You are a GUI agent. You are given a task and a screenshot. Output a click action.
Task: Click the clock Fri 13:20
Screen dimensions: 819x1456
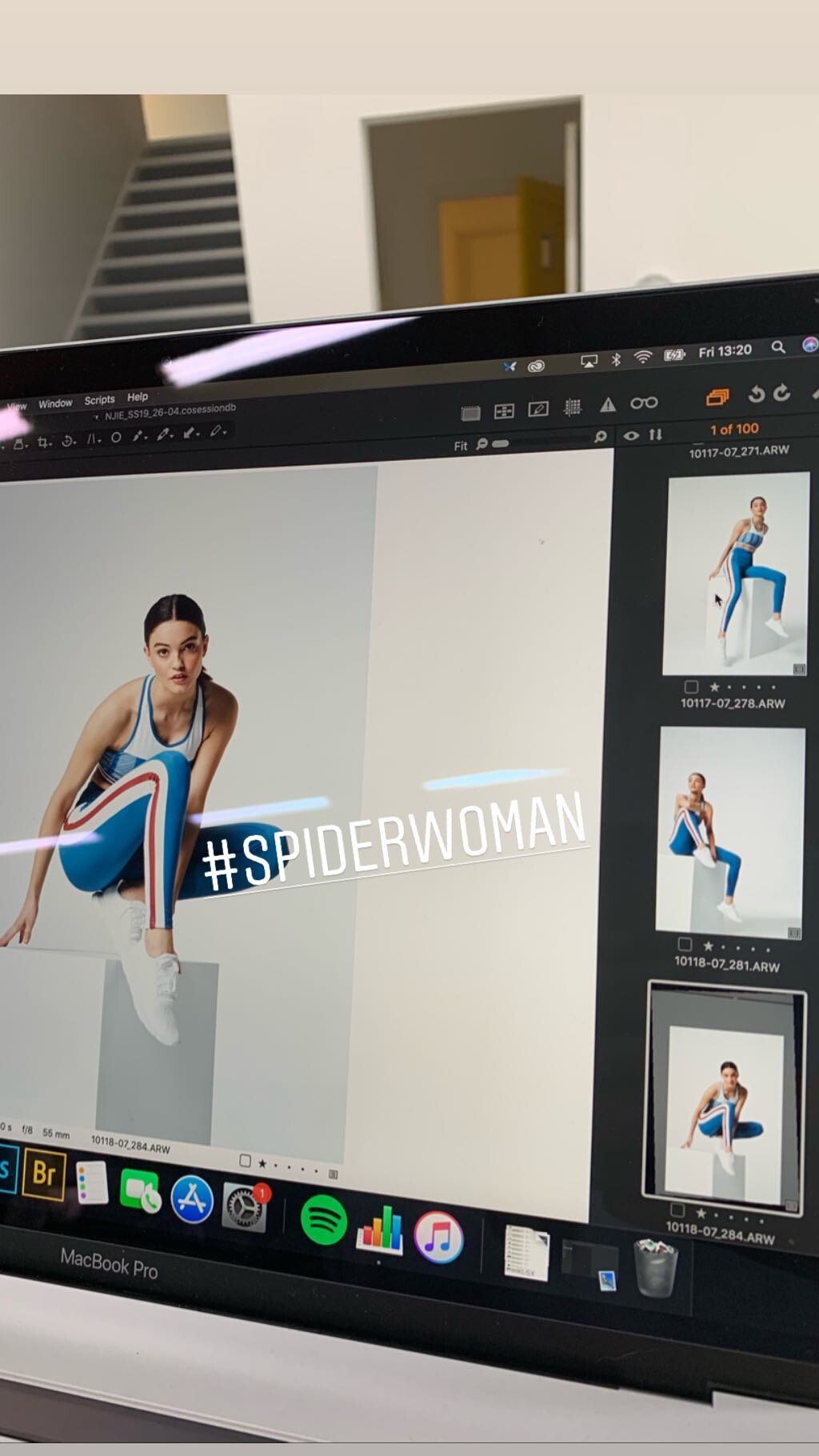coord(725,351)
